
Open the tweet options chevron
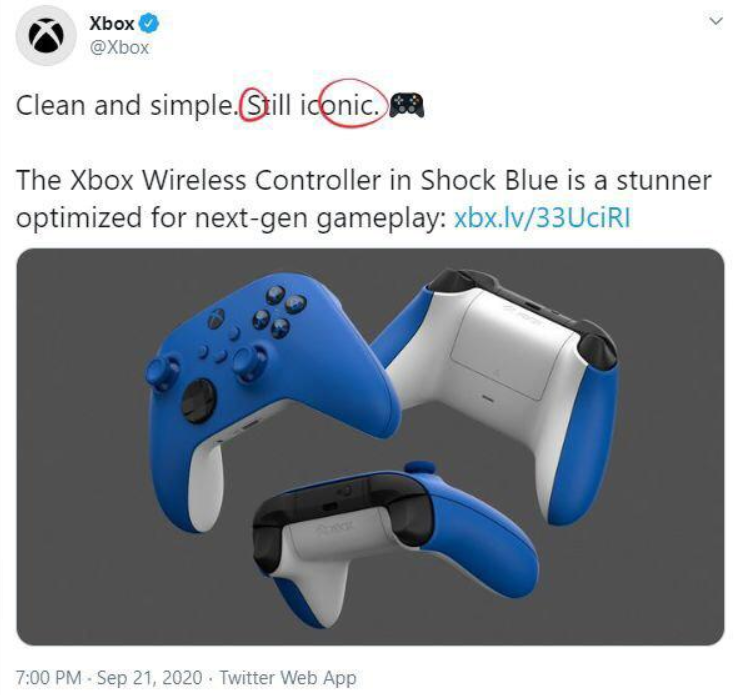pyautogui.click(x=716, y=21)
